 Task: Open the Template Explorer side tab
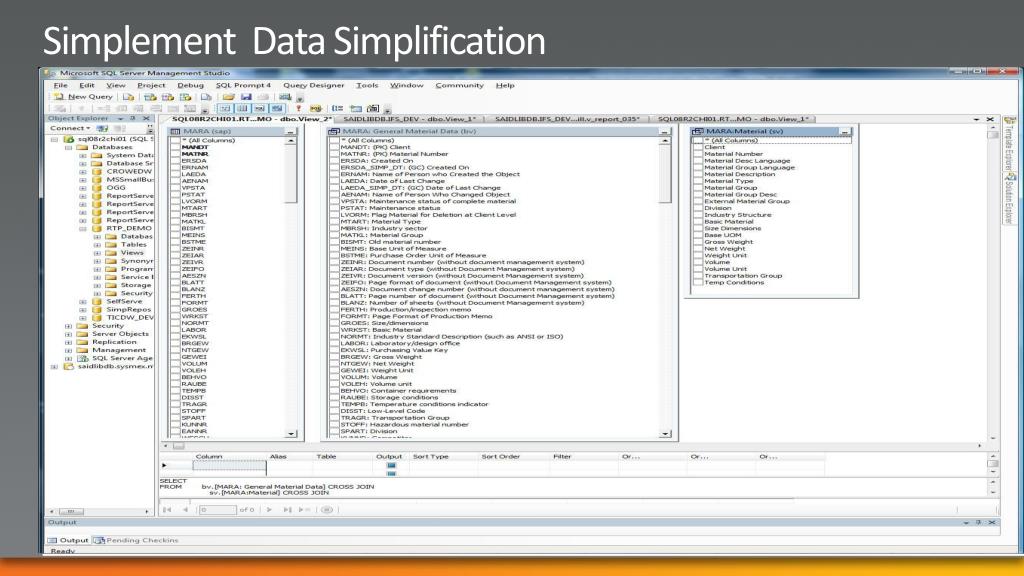click(1009, 146)
